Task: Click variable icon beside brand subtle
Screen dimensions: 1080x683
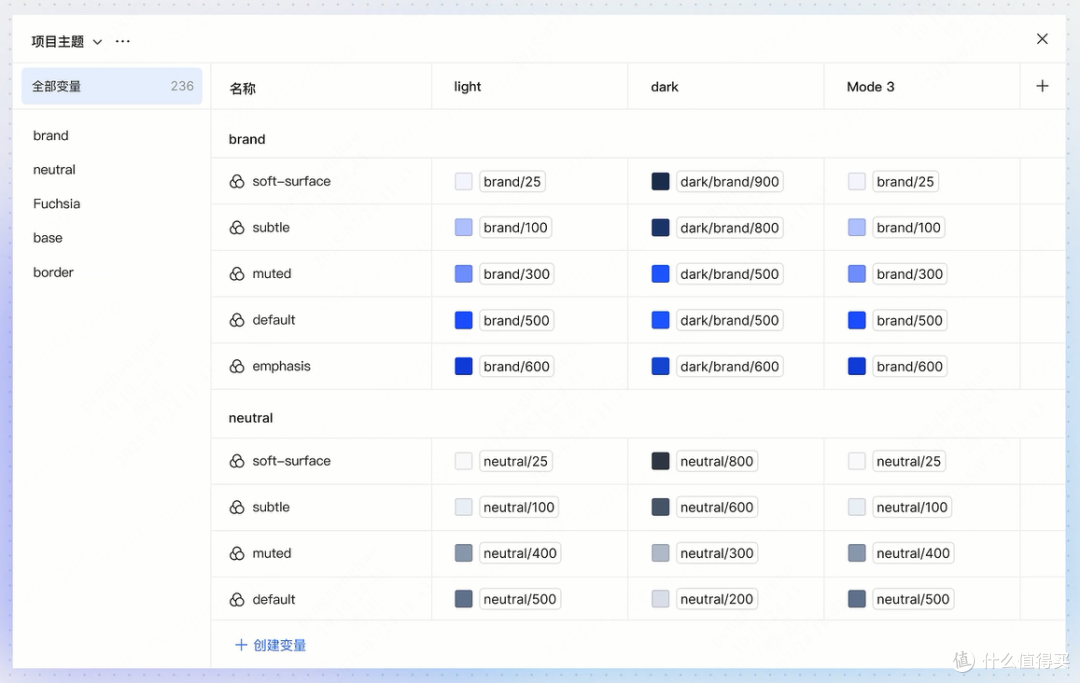Action: pos(237,228)
